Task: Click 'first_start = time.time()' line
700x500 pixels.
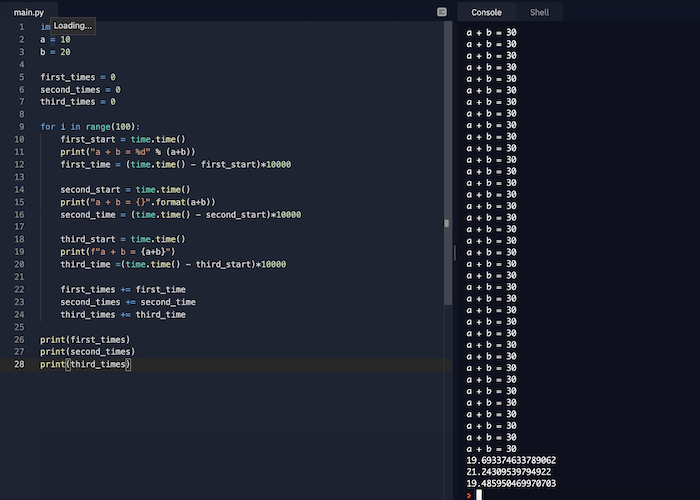Action: coord(123,139)
